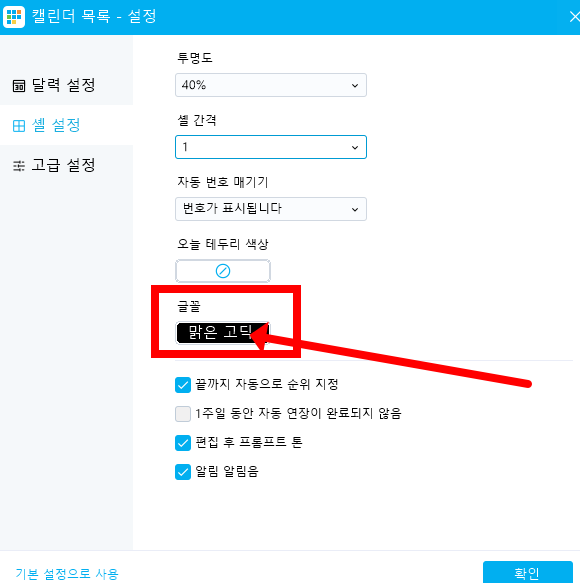Click the 투명도 label
The height and width of the screenshot is (583, 580).
(195, 58)
